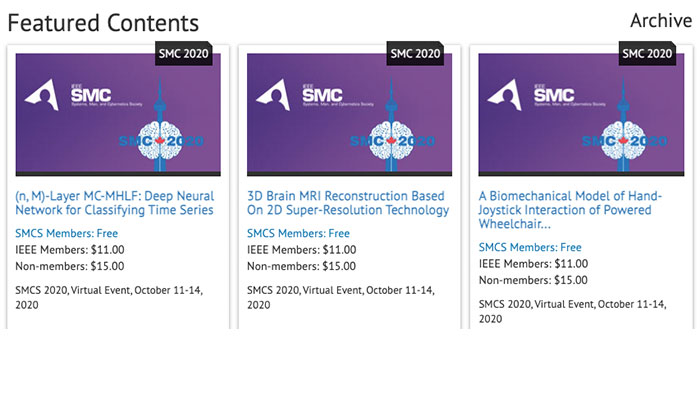This screenshot has width=700, height=400.
Task: Click the third card's SMC 2020 thumbnail
Action: [581, 115]
